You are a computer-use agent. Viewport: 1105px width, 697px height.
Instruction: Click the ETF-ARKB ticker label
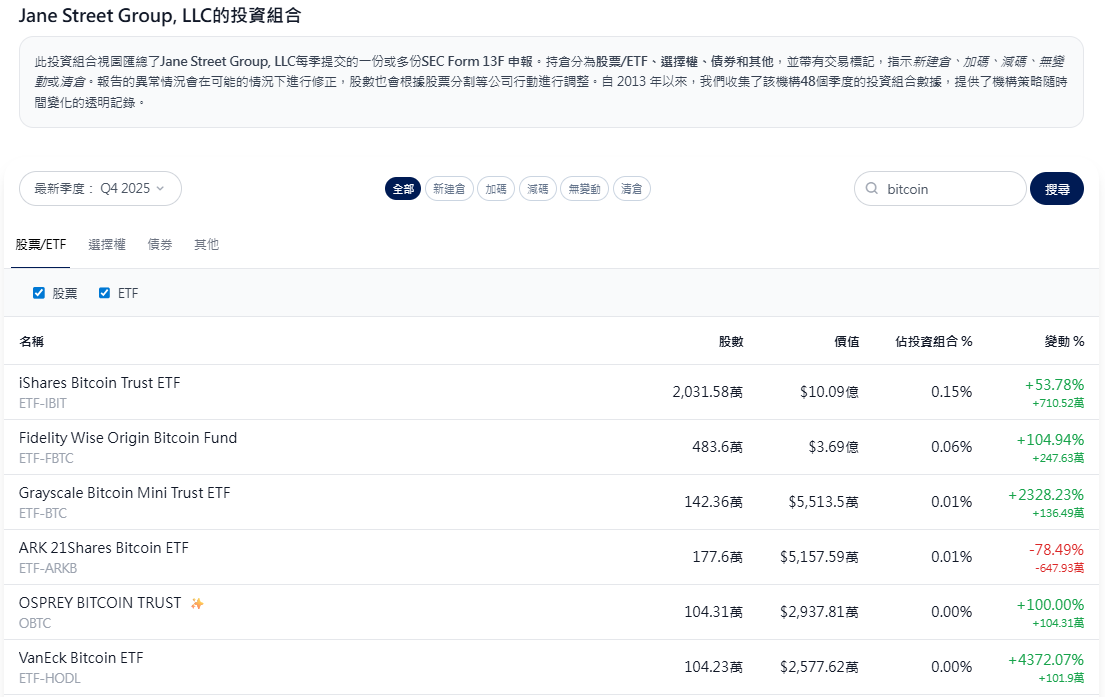coord(48,568)
